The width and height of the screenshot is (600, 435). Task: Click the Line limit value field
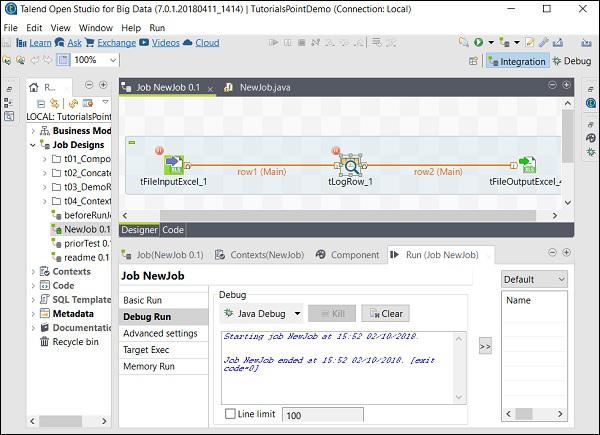point(322,414)
